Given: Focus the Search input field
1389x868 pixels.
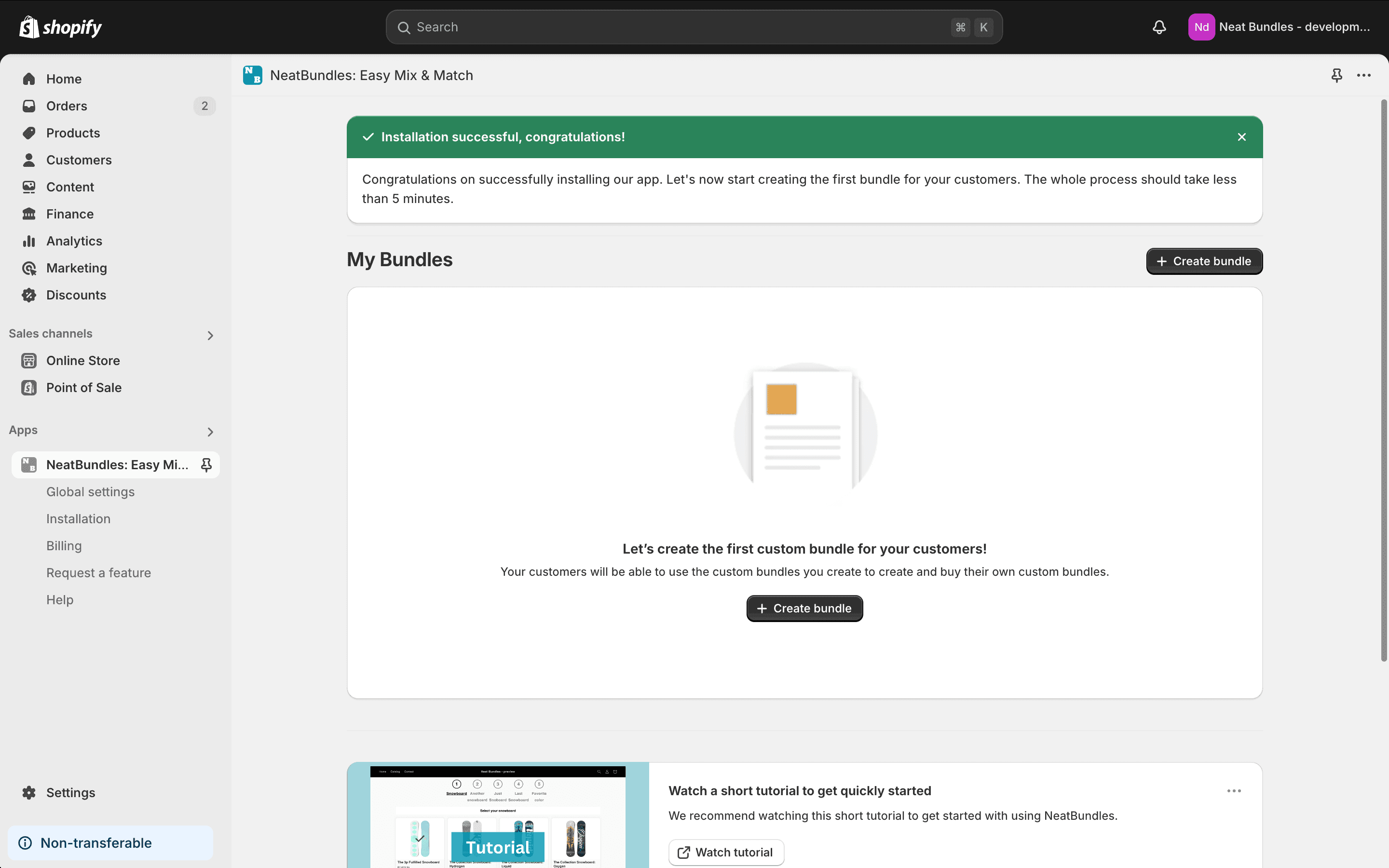Looking at the screenshot, I should click(x=694, y=27).
